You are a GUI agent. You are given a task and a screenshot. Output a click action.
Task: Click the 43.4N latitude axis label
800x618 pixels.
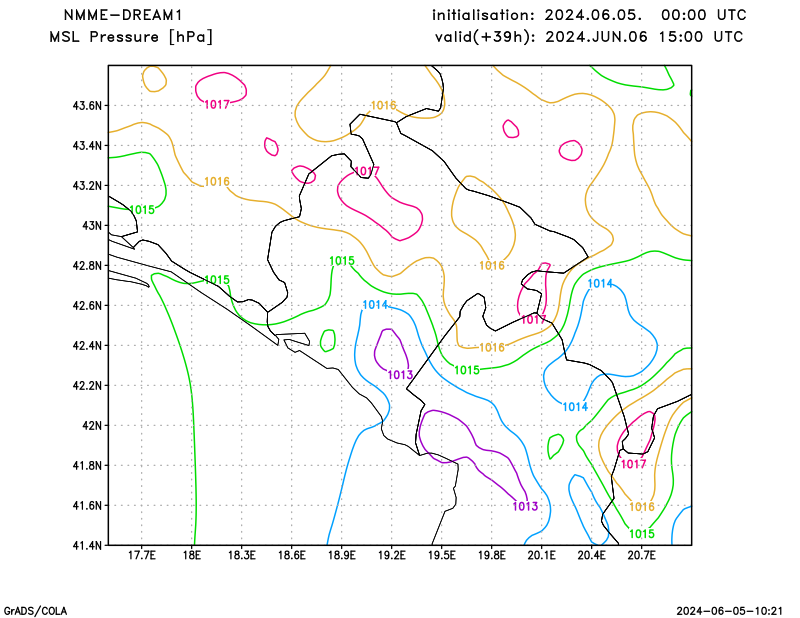pos(87,146)
